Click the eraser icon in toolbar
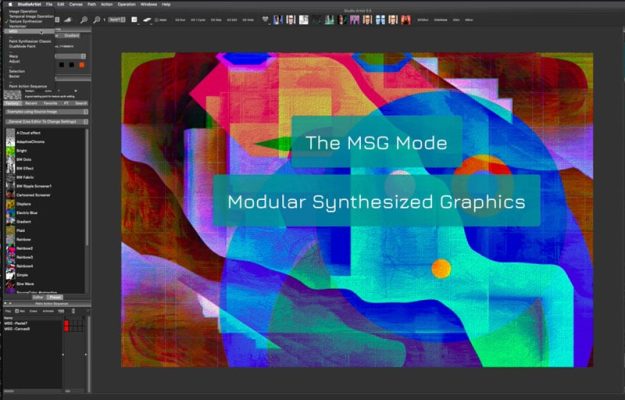 coord(147,20)
